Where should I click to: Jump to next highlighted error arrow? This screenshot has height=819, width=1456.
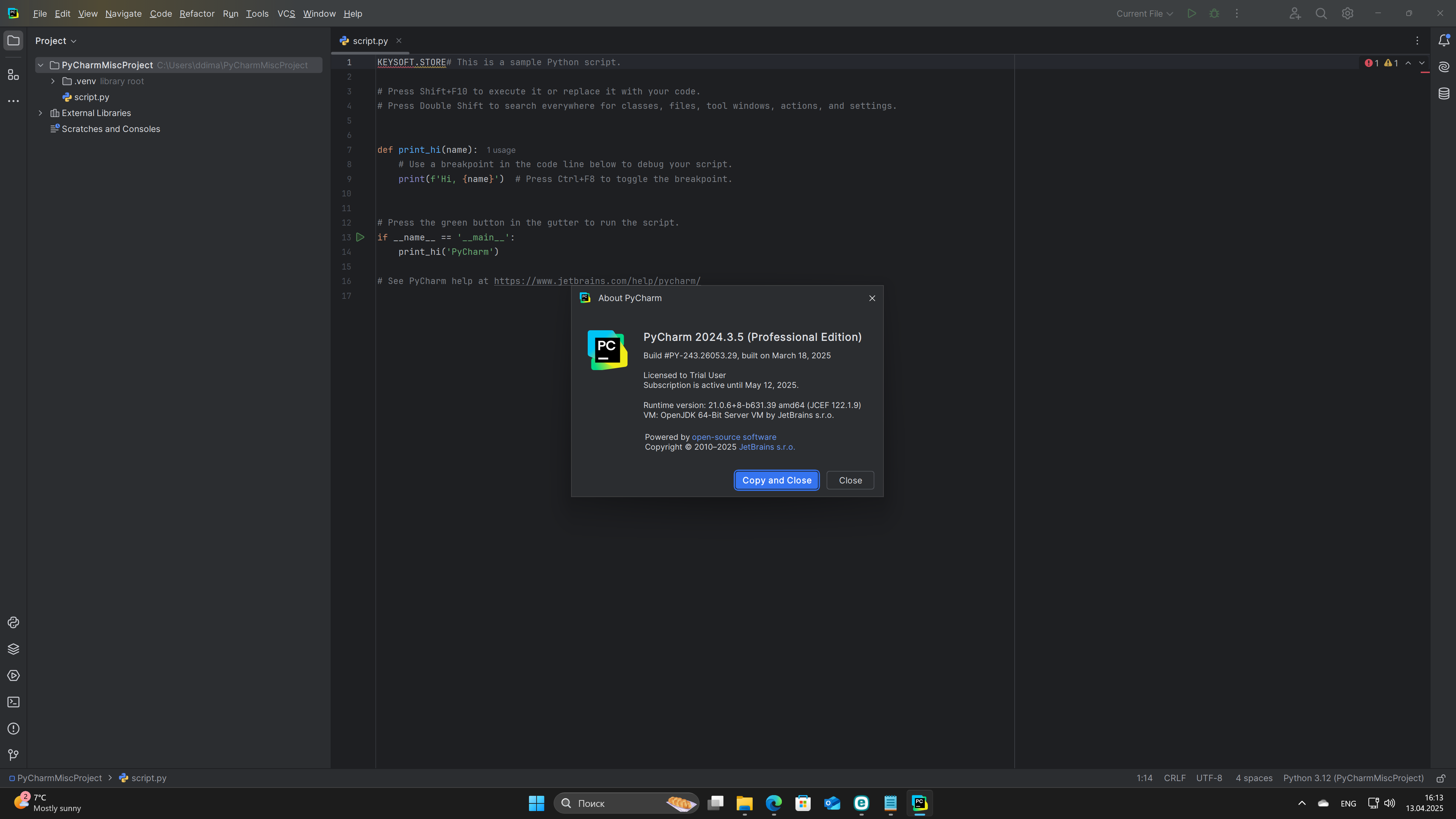tap(1421, 63)
